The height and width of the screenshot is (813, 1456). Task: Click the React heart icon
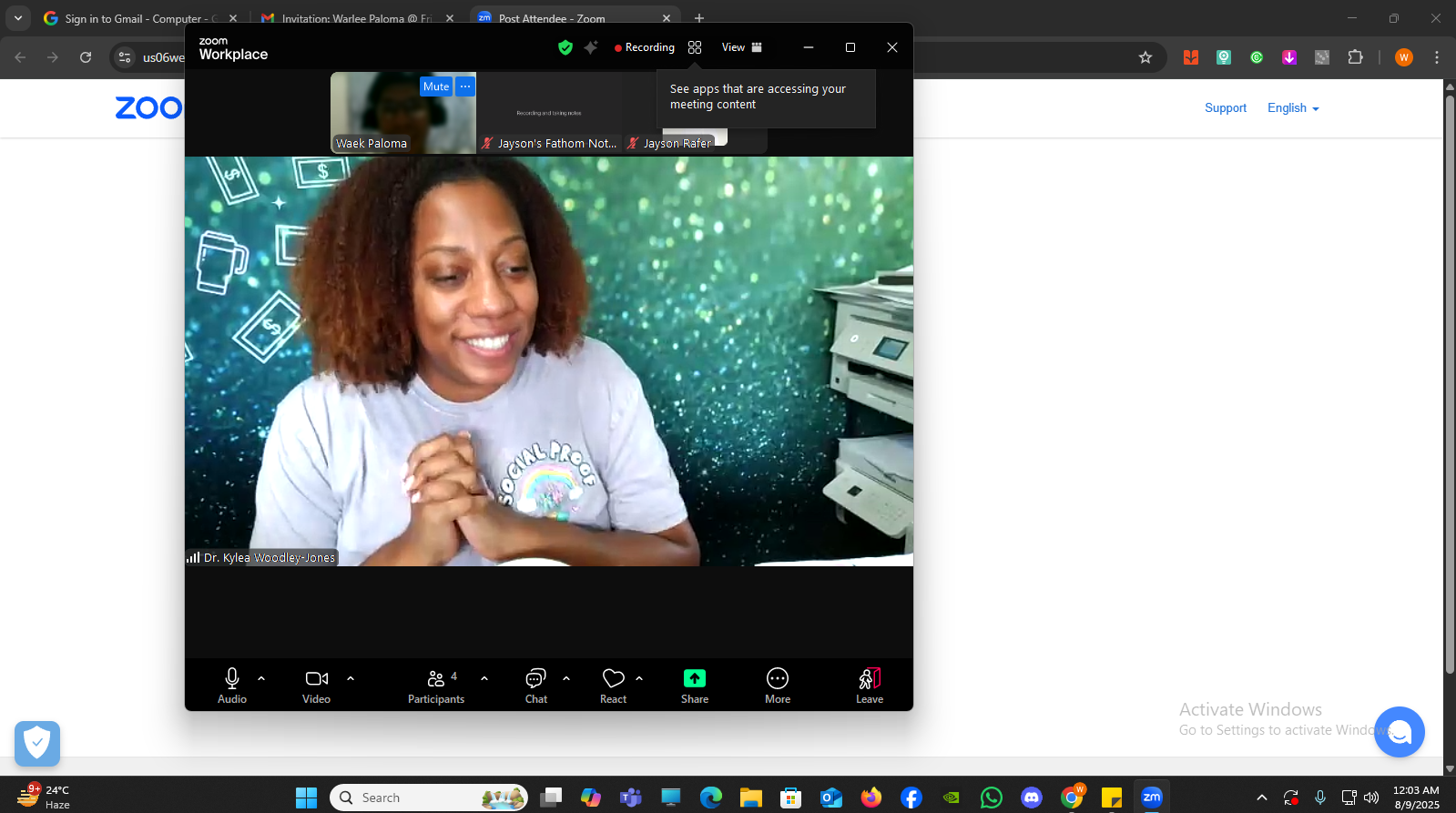tap(613, 679)
